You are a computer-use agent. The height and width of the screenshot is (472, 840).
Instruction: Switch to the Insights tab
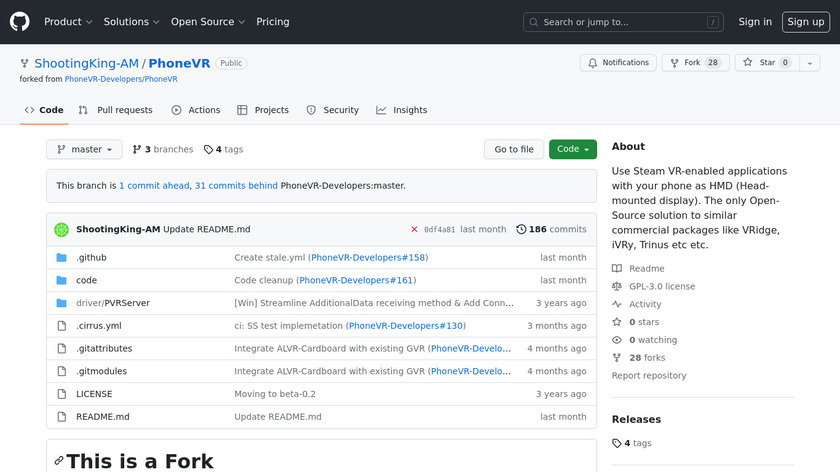[x=401, y=110]
